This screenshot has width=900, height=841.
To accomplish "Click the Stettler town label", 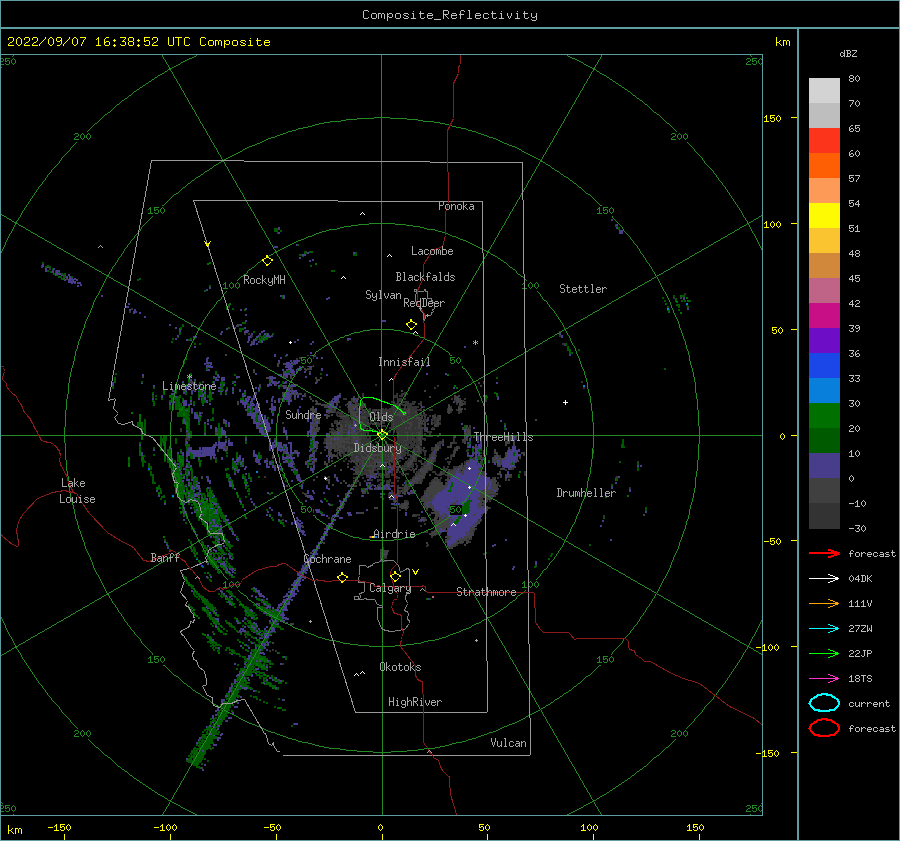I will tap(583, 289).
